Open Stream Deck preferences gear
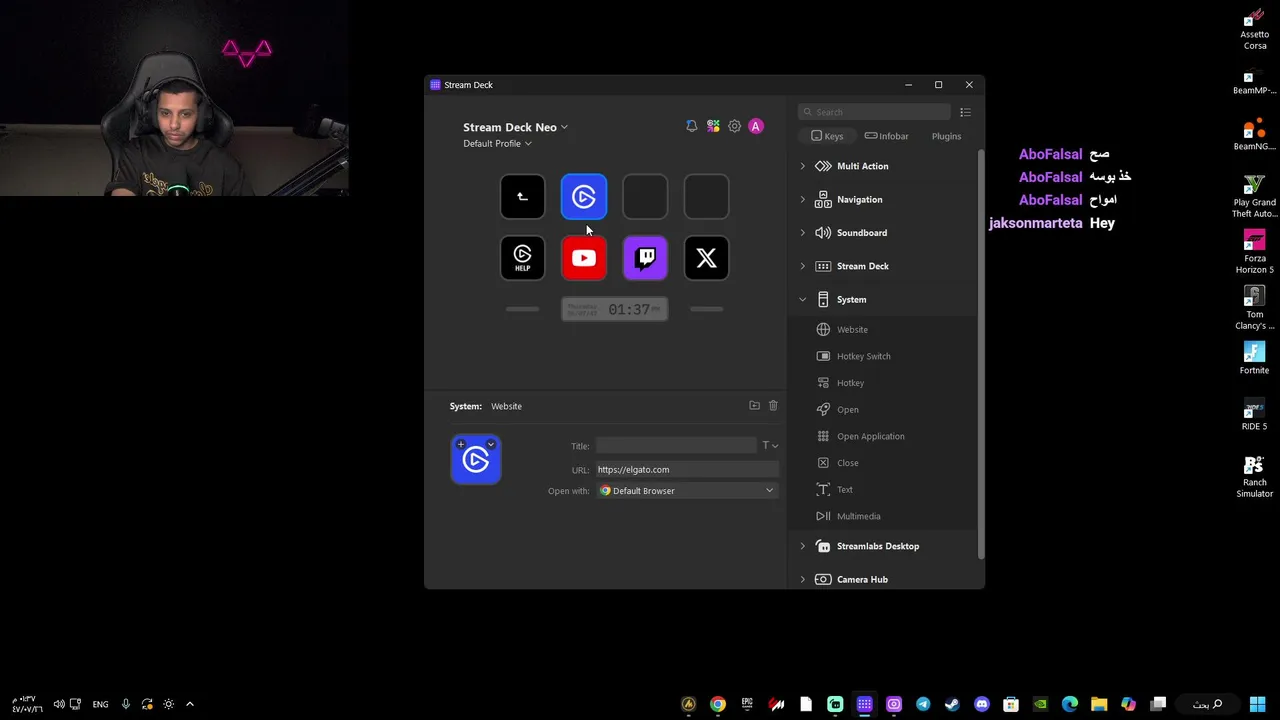This screenshot has height=720, width=1280. click(734, 126)
